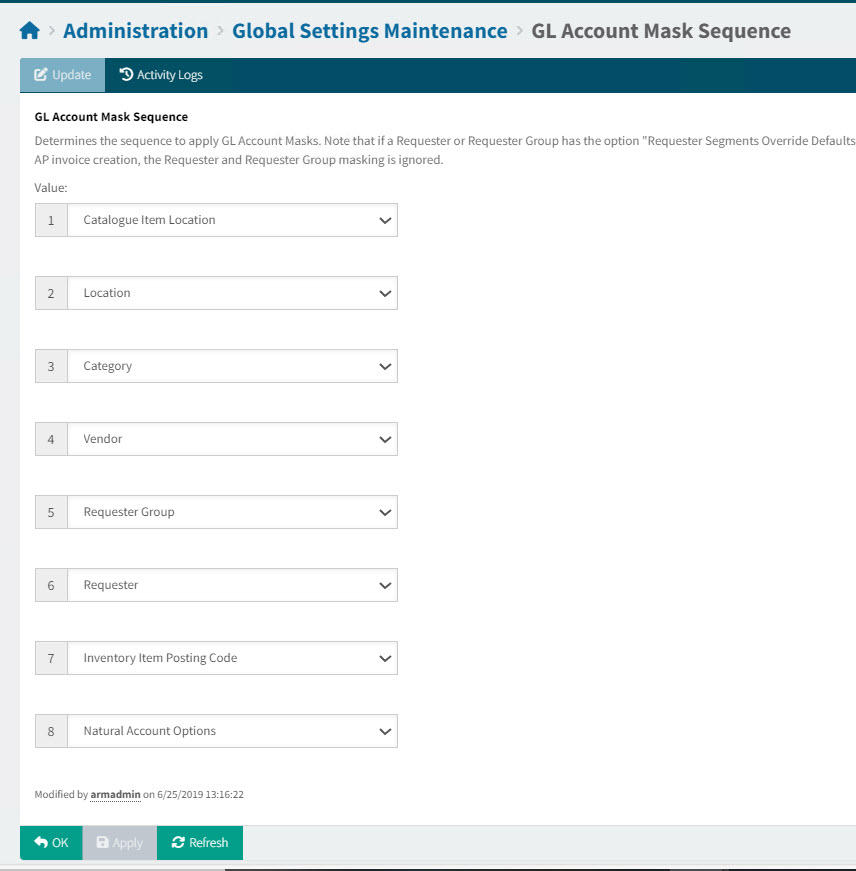Click the circular arrows icon on Refresh
Image resolution: width=856 pixels, height=871 pixels.
176,842
